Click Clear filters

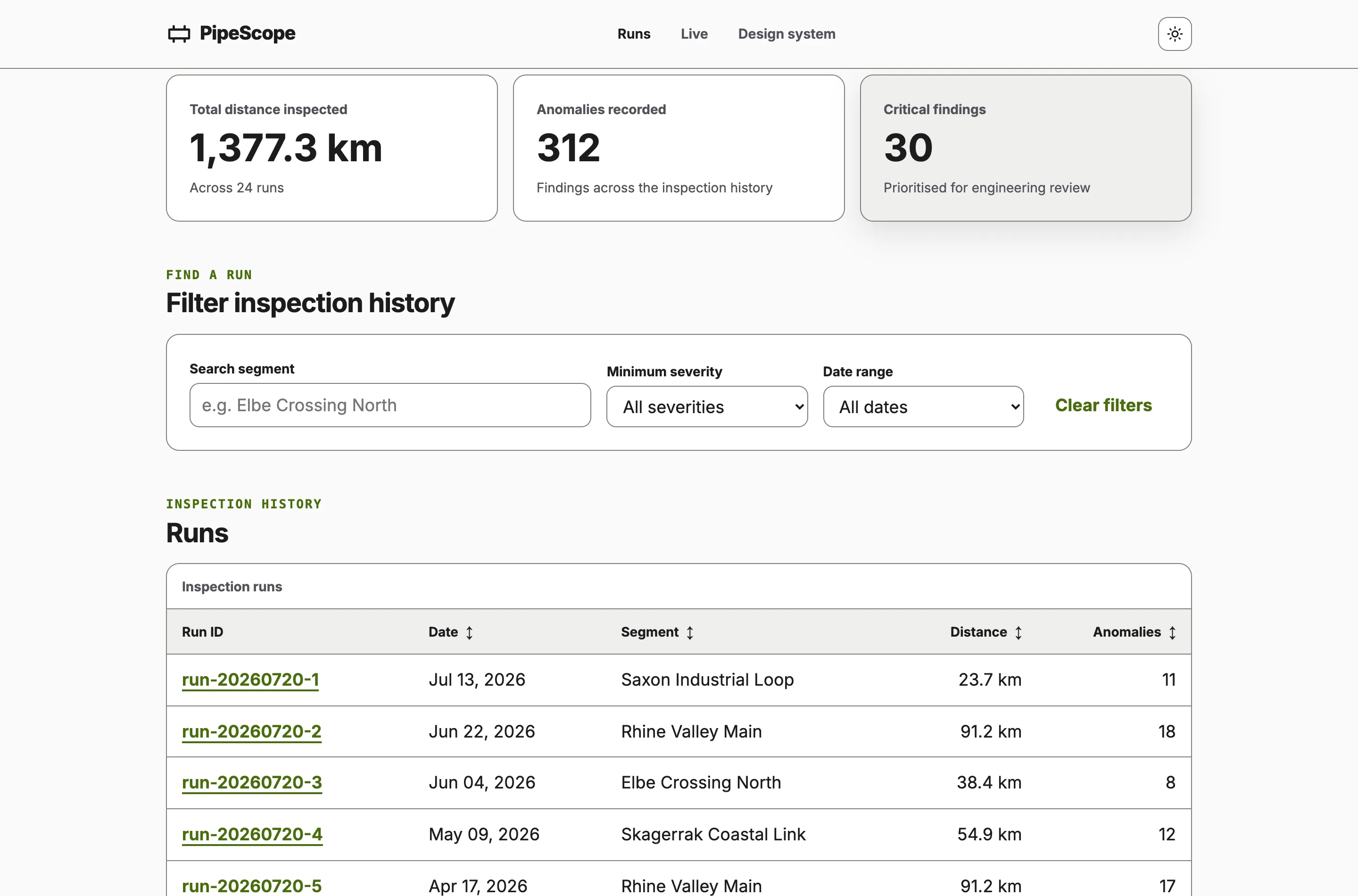point(1103,405)
